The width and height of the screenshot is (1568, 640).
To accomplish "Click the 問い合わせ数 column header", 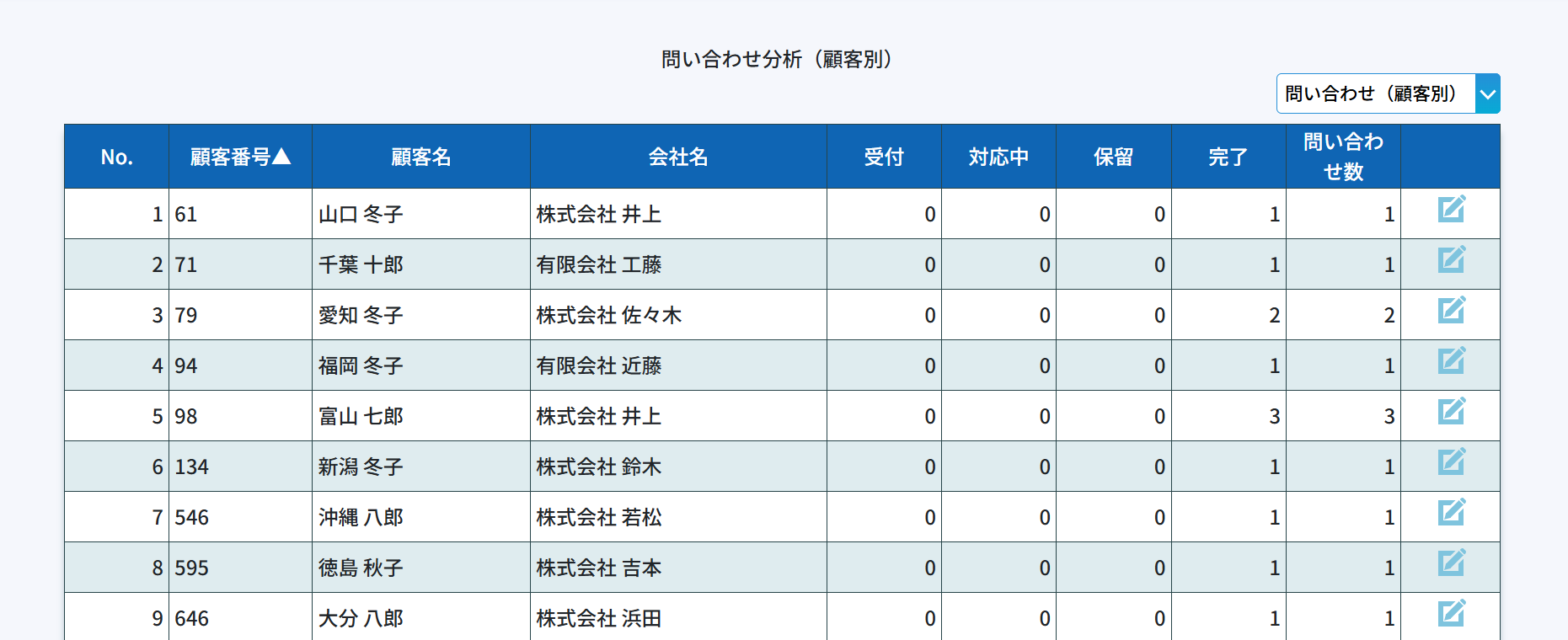I will (x=1343, y=157).
